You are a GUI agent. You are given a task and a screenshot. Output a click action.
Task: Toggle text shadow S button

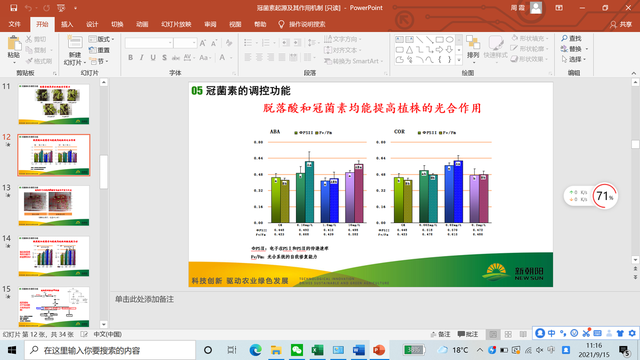click(164, 58)
